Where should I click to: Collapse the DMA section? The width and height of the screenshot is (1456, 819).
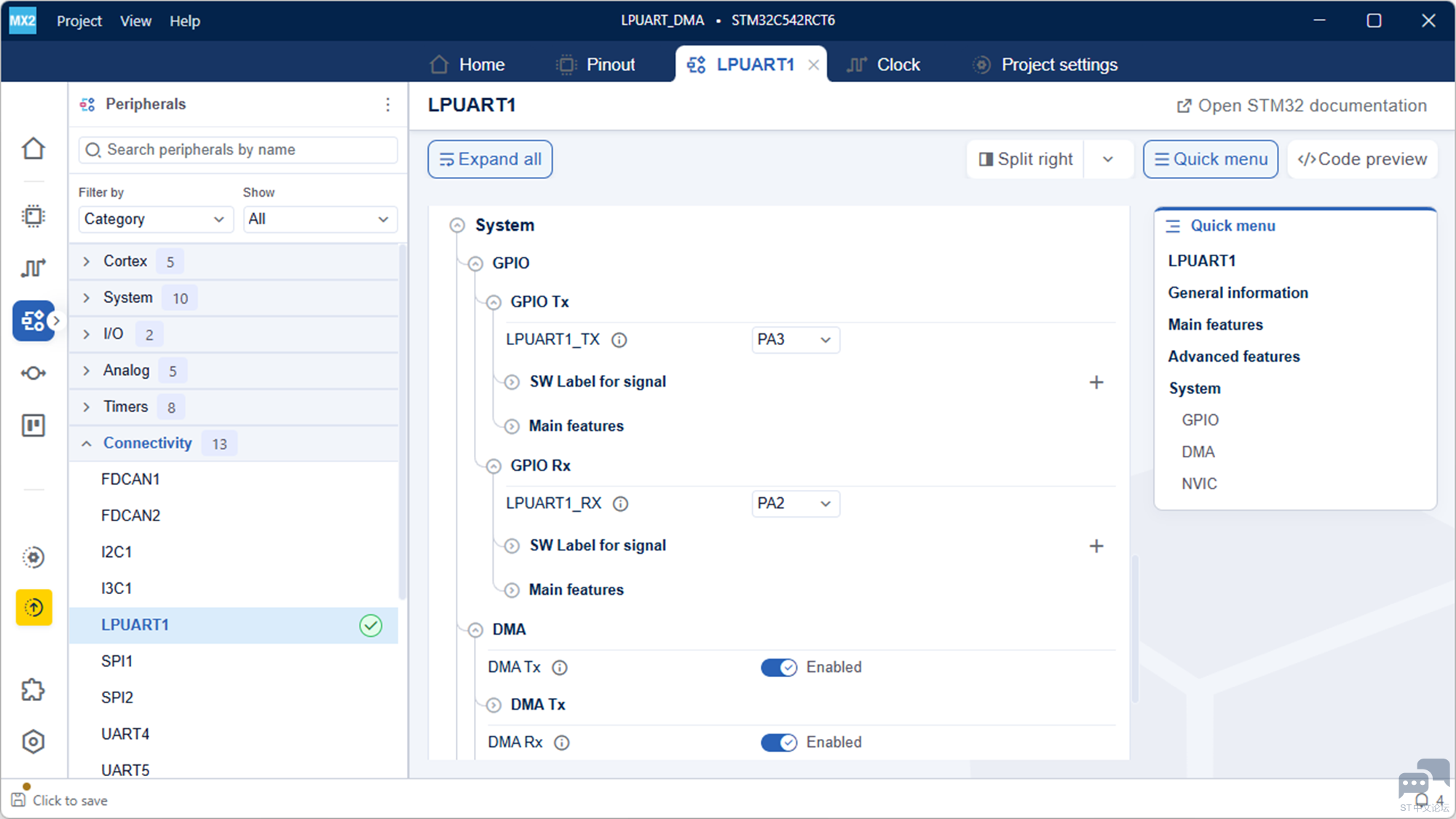tap(475, 630)
